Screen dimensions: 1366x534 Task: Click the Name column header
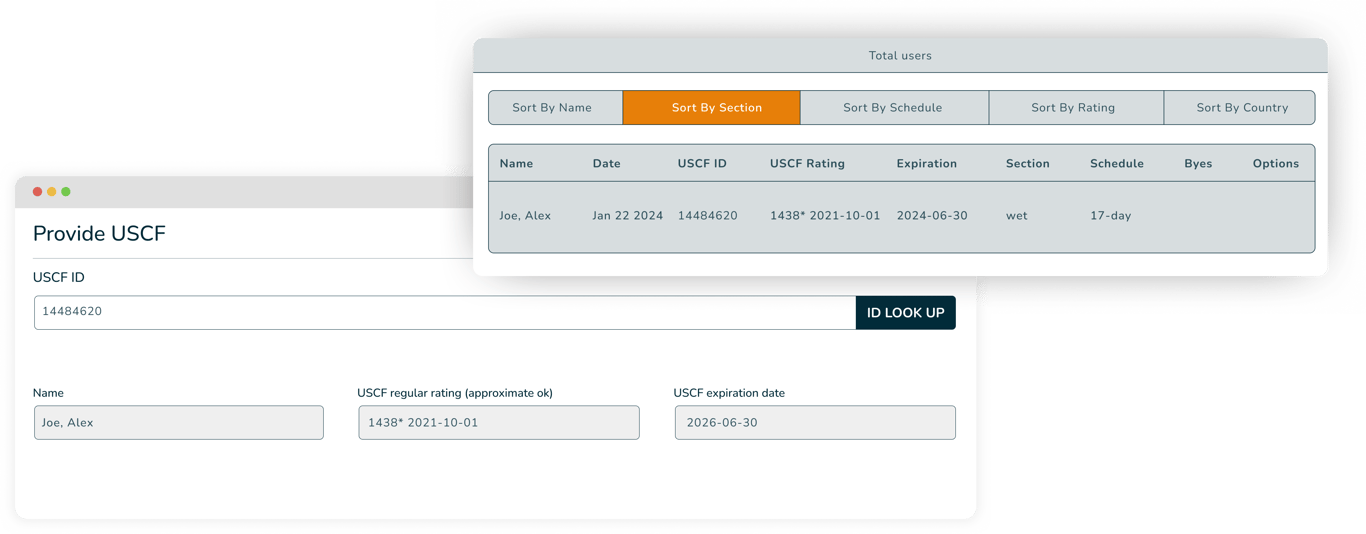(x=516, y=164)
